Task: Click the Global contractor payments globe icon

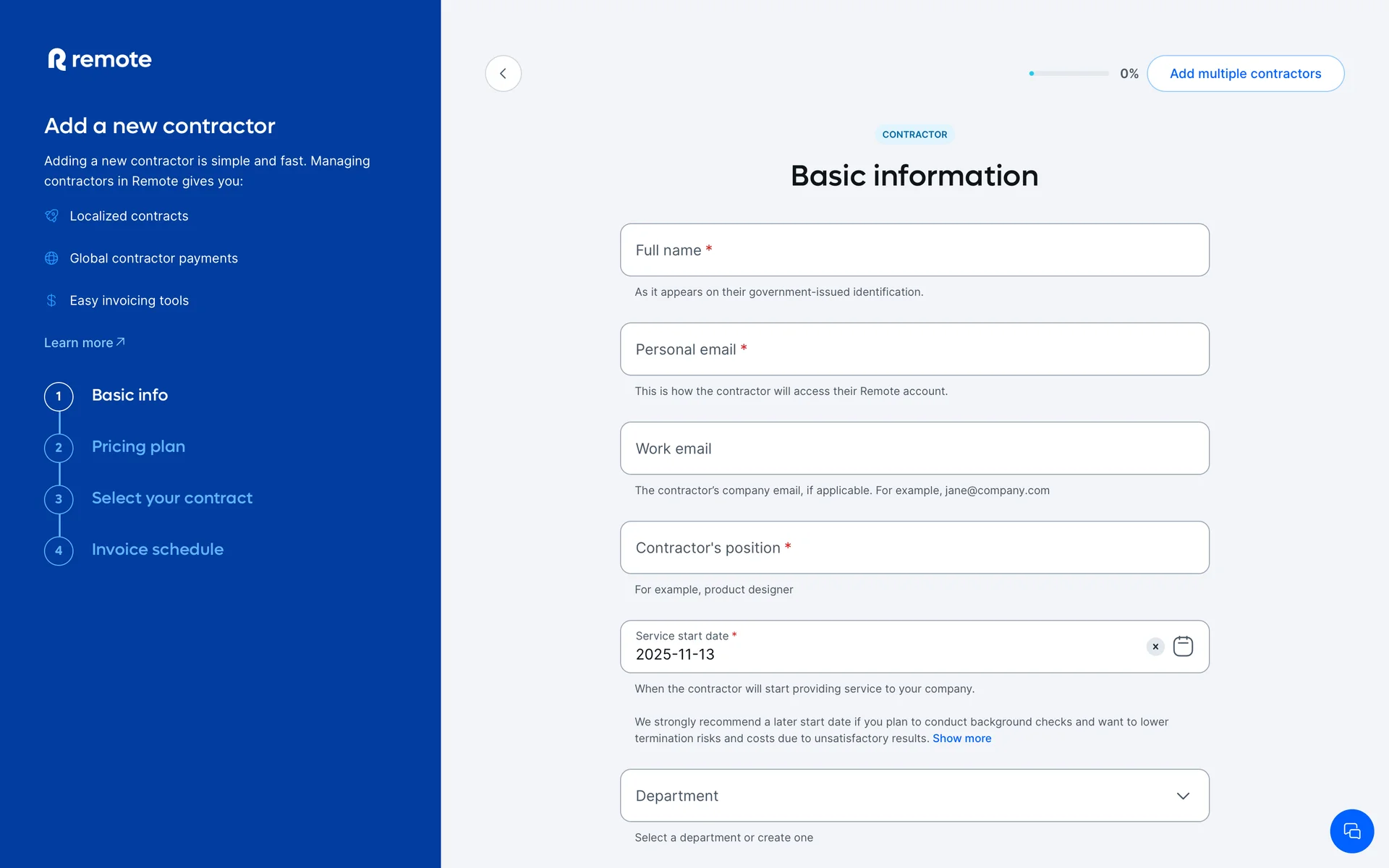Action: click(x=51, y=258)
